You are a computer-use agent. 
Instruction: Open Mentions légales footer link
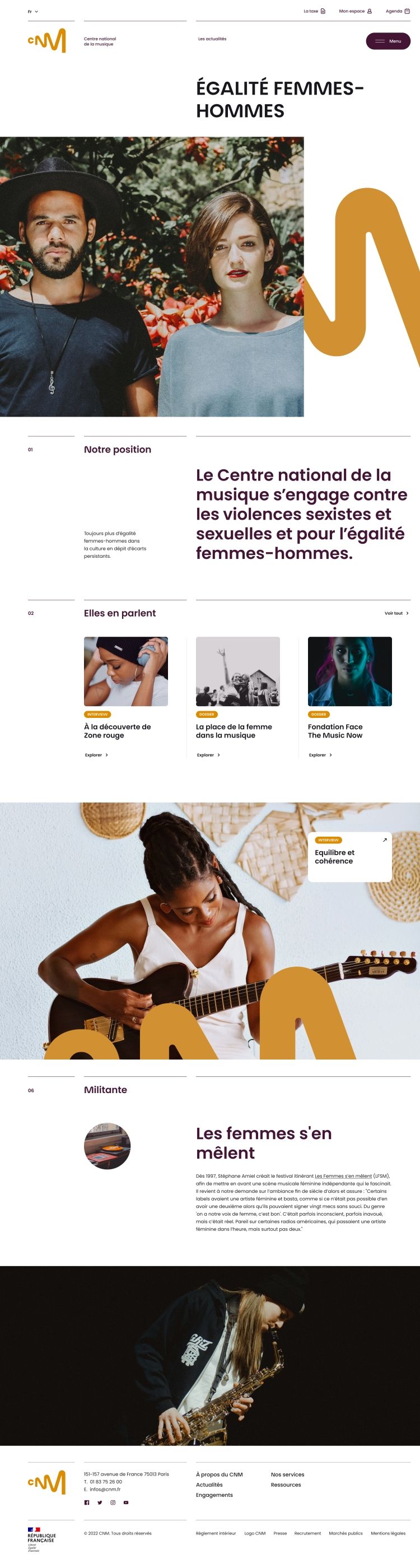click(x=388, y=1533)
